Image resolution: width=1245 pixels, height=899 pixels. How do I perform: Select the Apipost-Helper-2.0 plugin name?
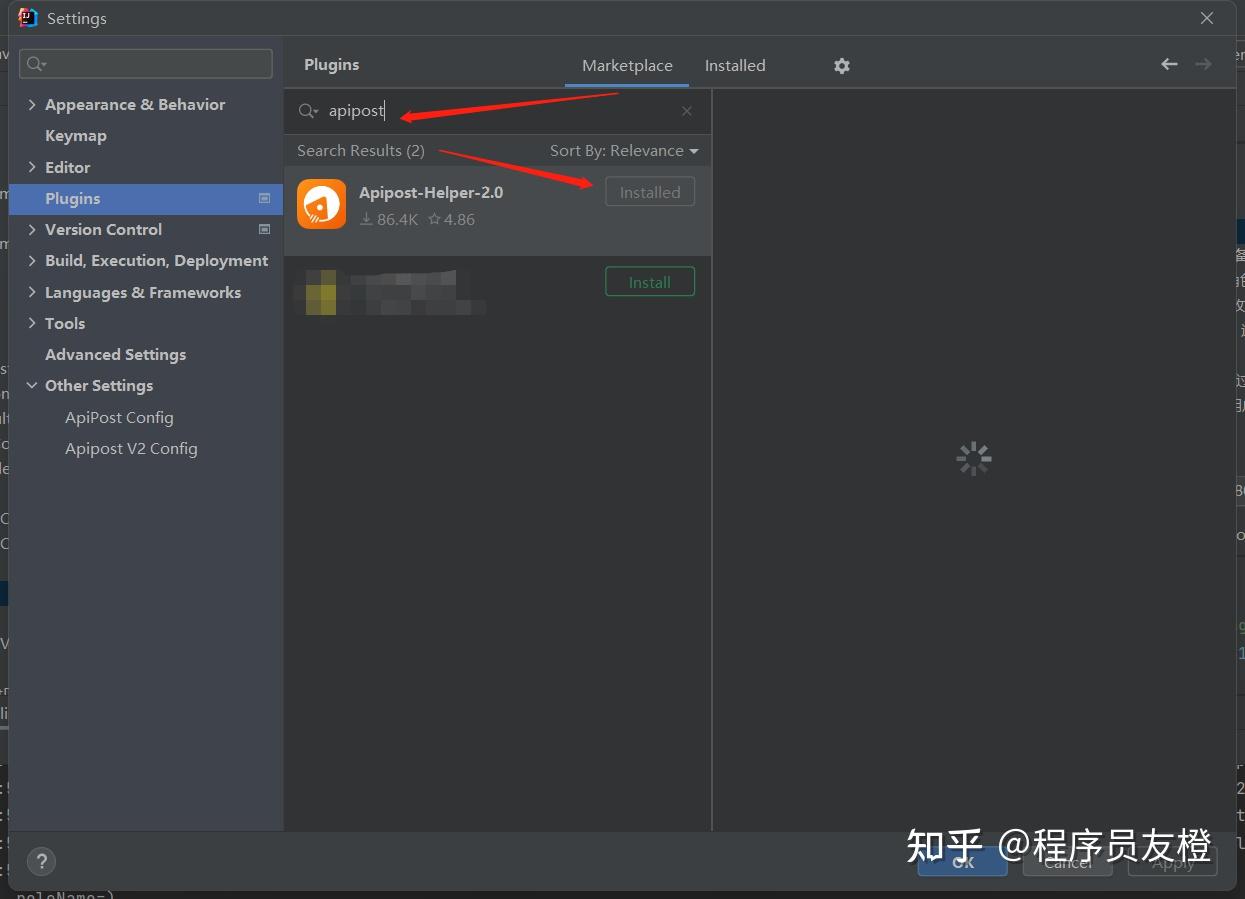431,192
